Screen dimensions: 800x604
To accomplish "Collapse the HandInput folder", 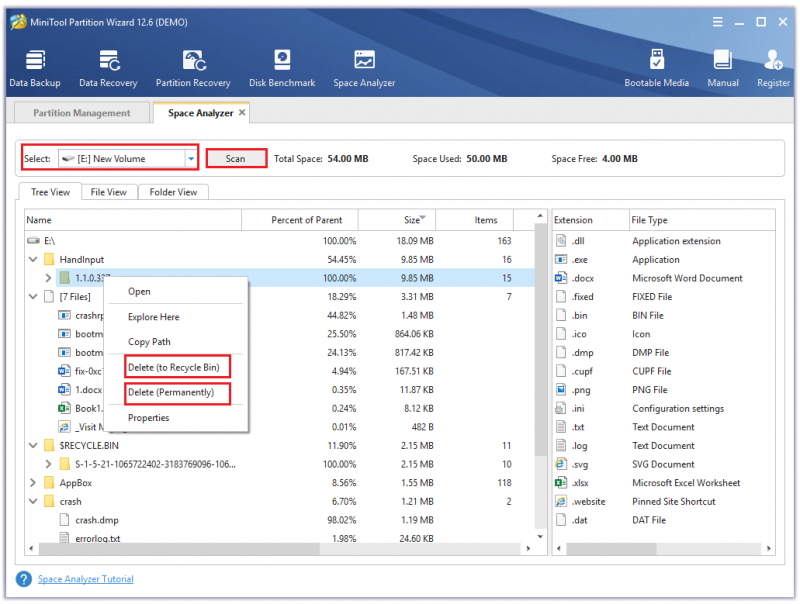I will [x=33, y=259].
